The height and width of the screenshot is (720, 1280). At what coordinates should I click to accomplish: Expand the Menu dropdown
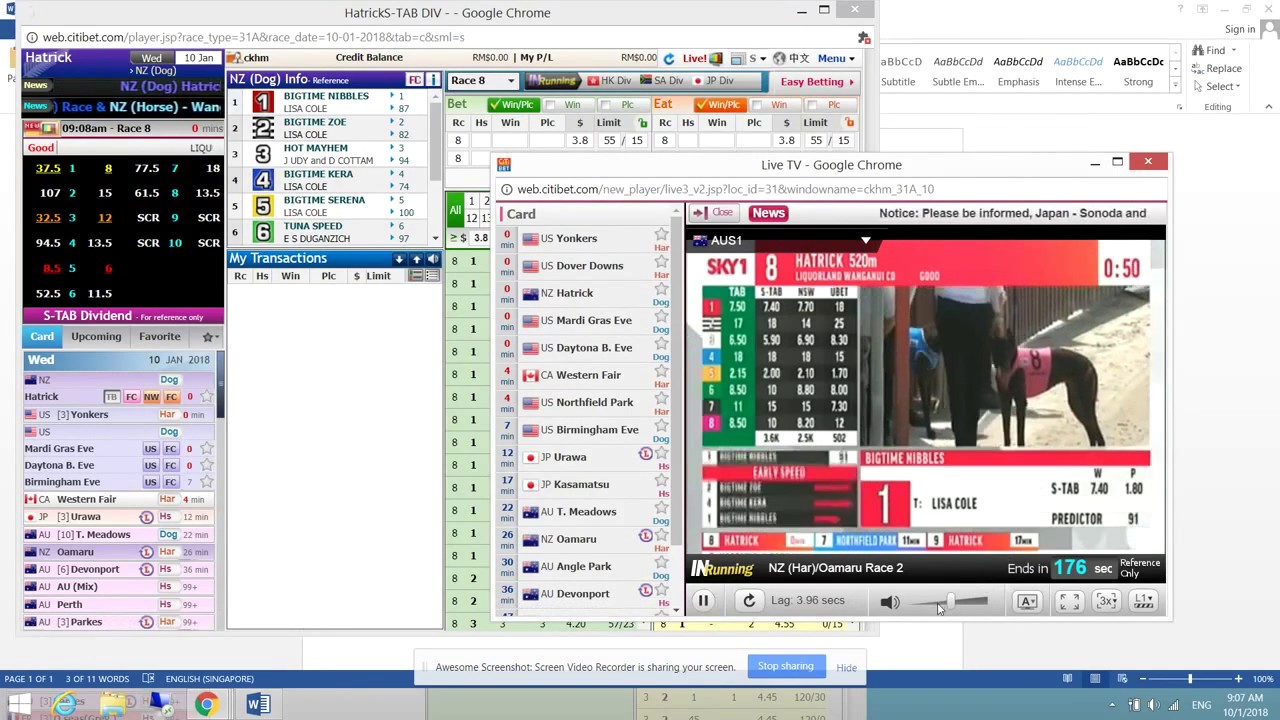pyautogui.click(x=838, y=58)
